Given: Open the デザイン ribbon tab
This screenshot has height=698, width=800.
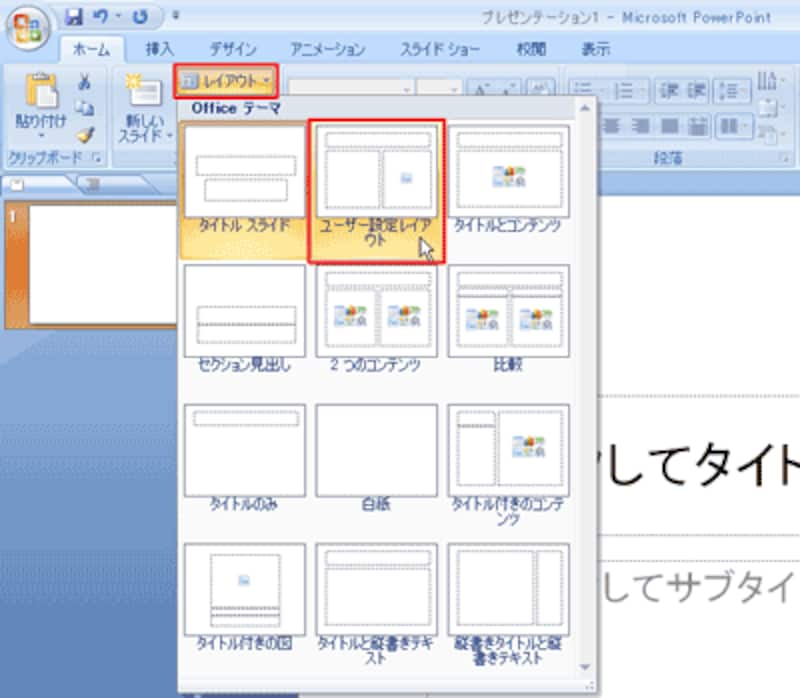Looking at the screenshot, I should point(232,49).
